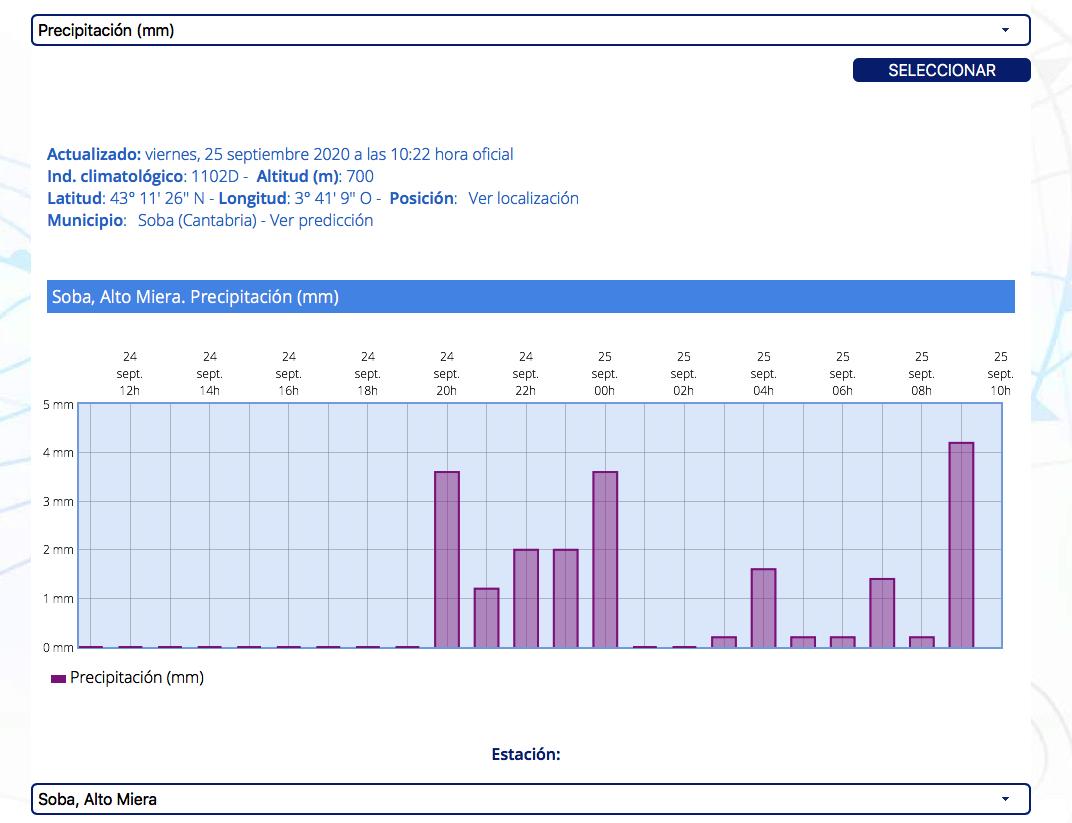Open the Soba (Cantabria) municipality link

(x=197, y=220)
